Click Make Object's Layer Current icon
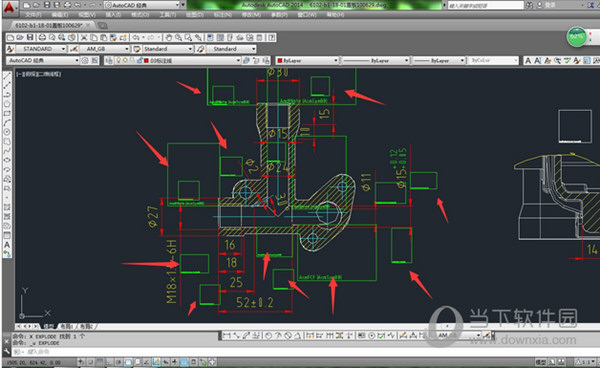The image size is (600, 368). 247,60
